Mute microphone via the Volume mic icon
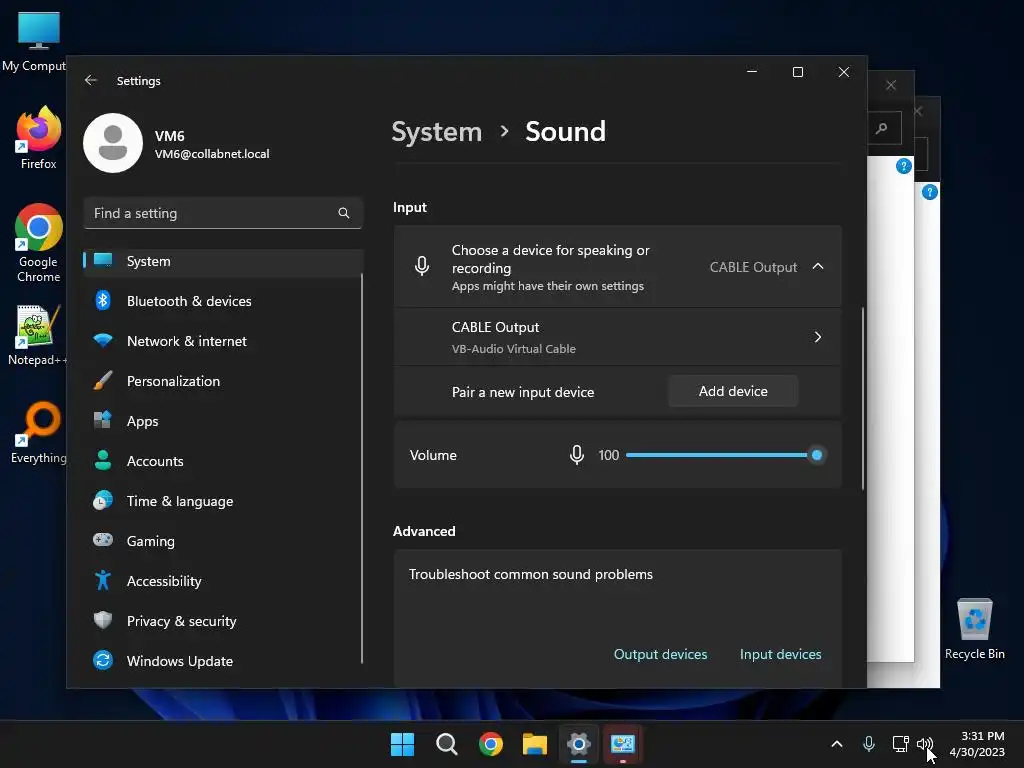Viewport: 1024px width, 768px height. pos(577,455)
